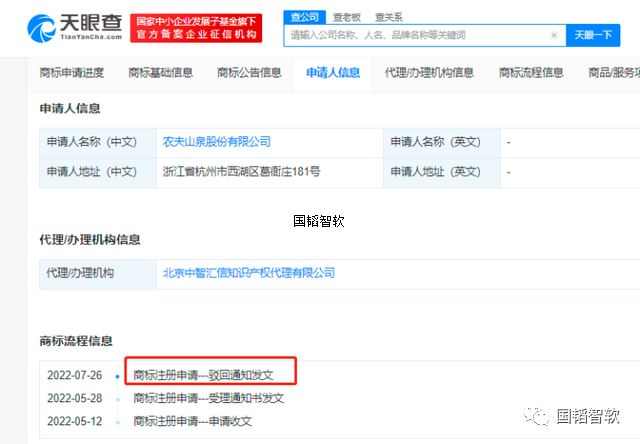The image size is (640, 444).
Task: Click the 商标注册申请---驳回通知发文 entry
Action: (203, 375)
